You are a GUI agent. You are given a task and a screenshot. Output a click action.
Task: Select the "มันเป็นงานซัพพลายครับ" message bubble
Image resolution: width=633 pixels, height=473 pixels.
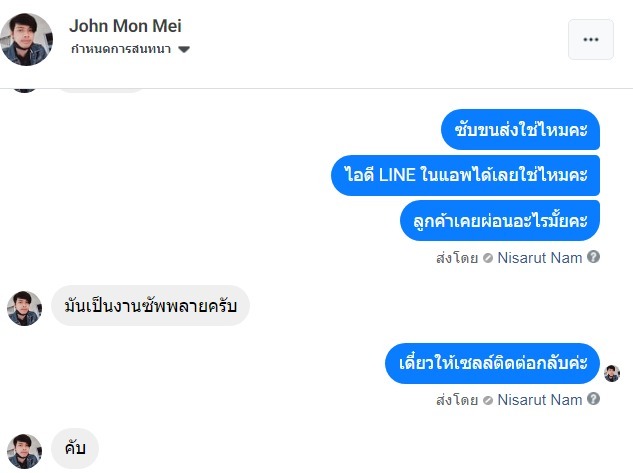tap(150, 306)
